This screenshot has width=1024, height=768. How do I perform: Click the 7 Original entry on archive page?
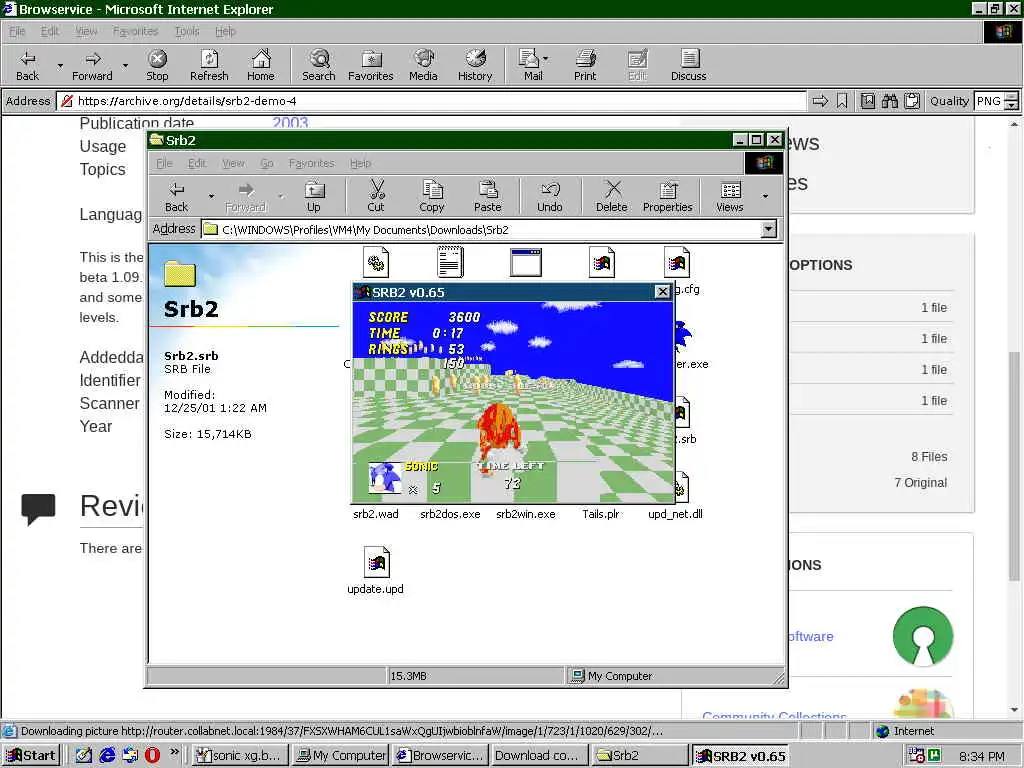pos(920,483)
